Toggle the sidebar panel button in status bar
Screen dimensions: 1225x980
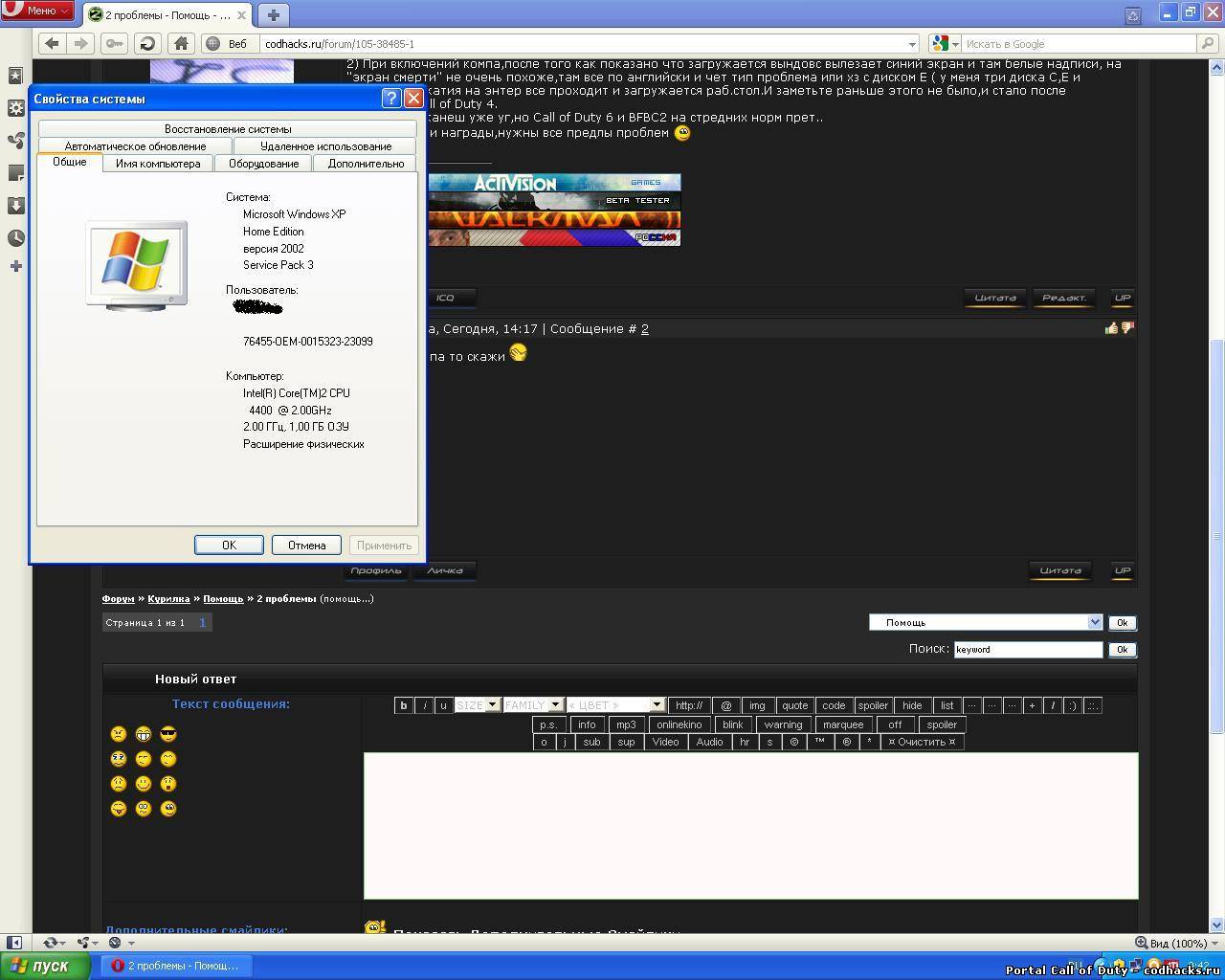point(14,943)
